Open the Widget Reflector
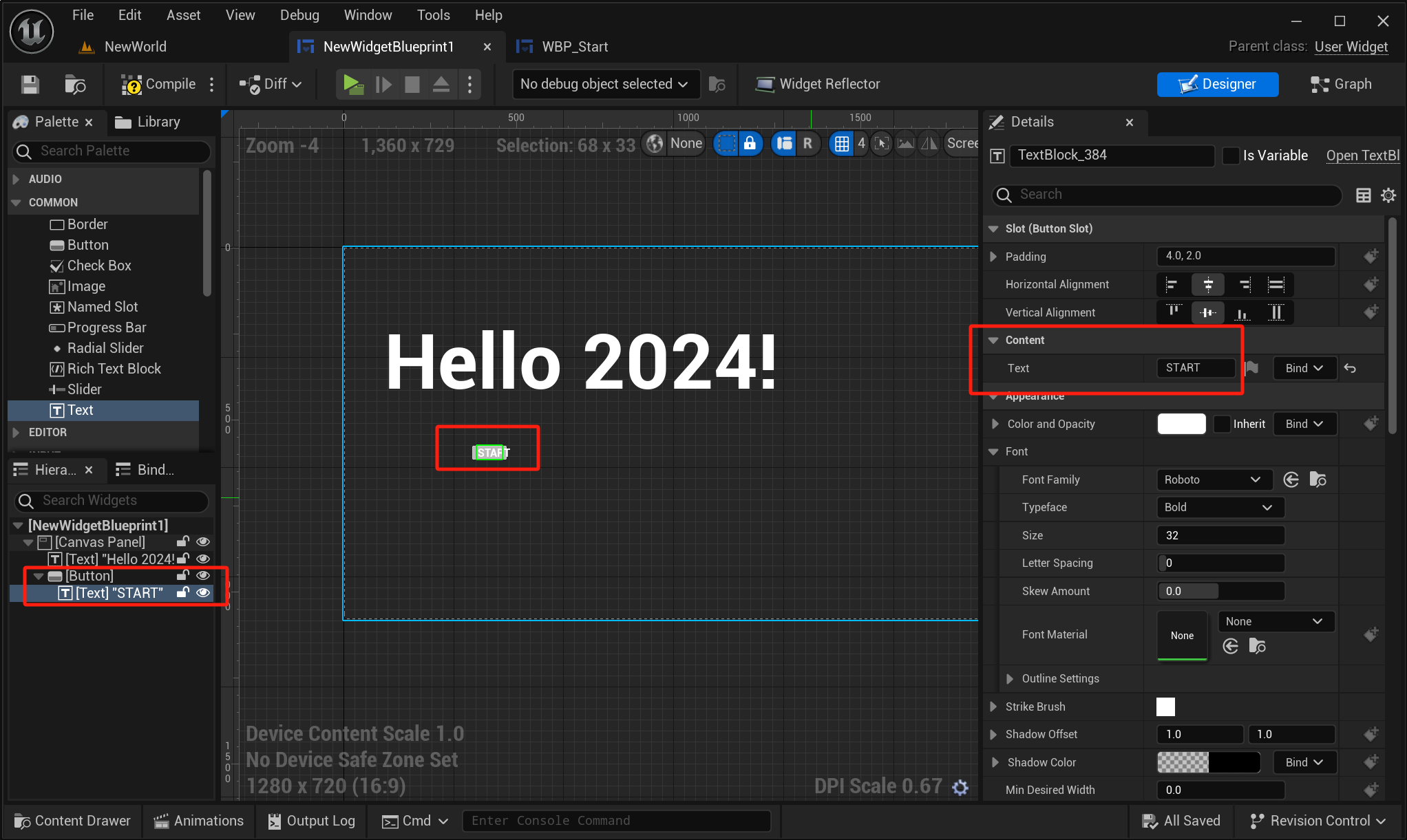Viewport: 1407px width, 840px height. pyautogui.click(x=817, y=84)
